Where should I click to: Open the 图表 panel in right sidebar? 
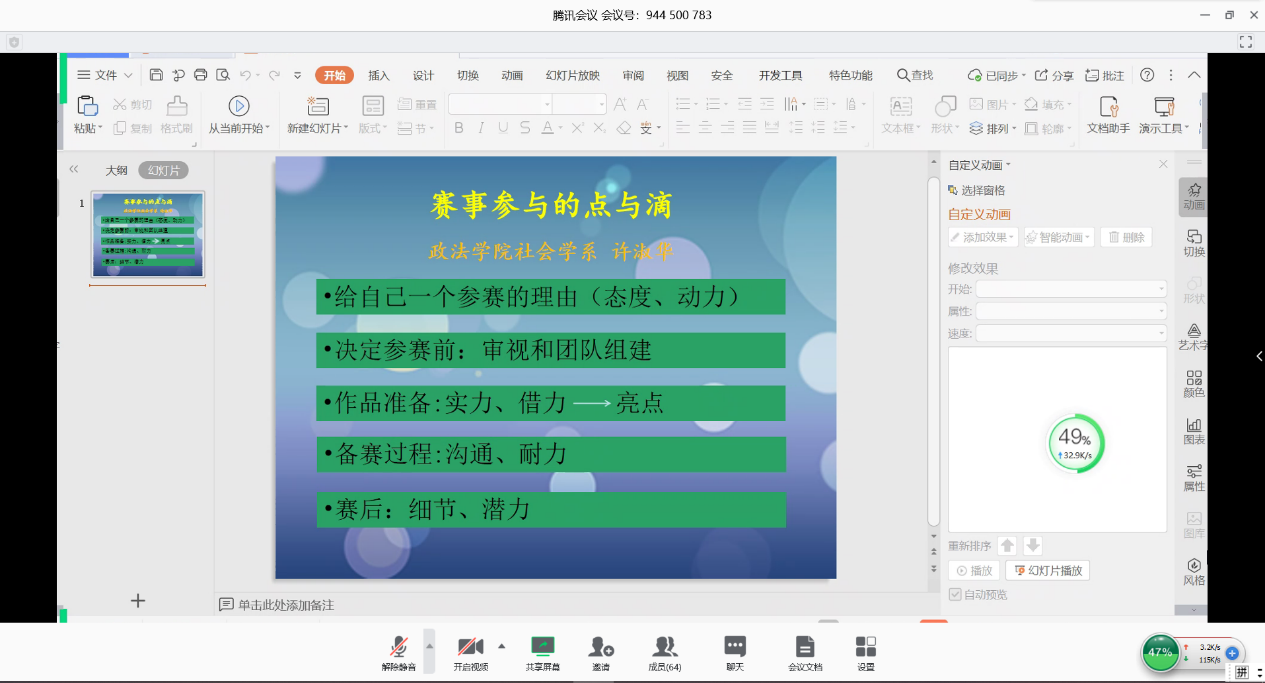tap(1193, 431)
